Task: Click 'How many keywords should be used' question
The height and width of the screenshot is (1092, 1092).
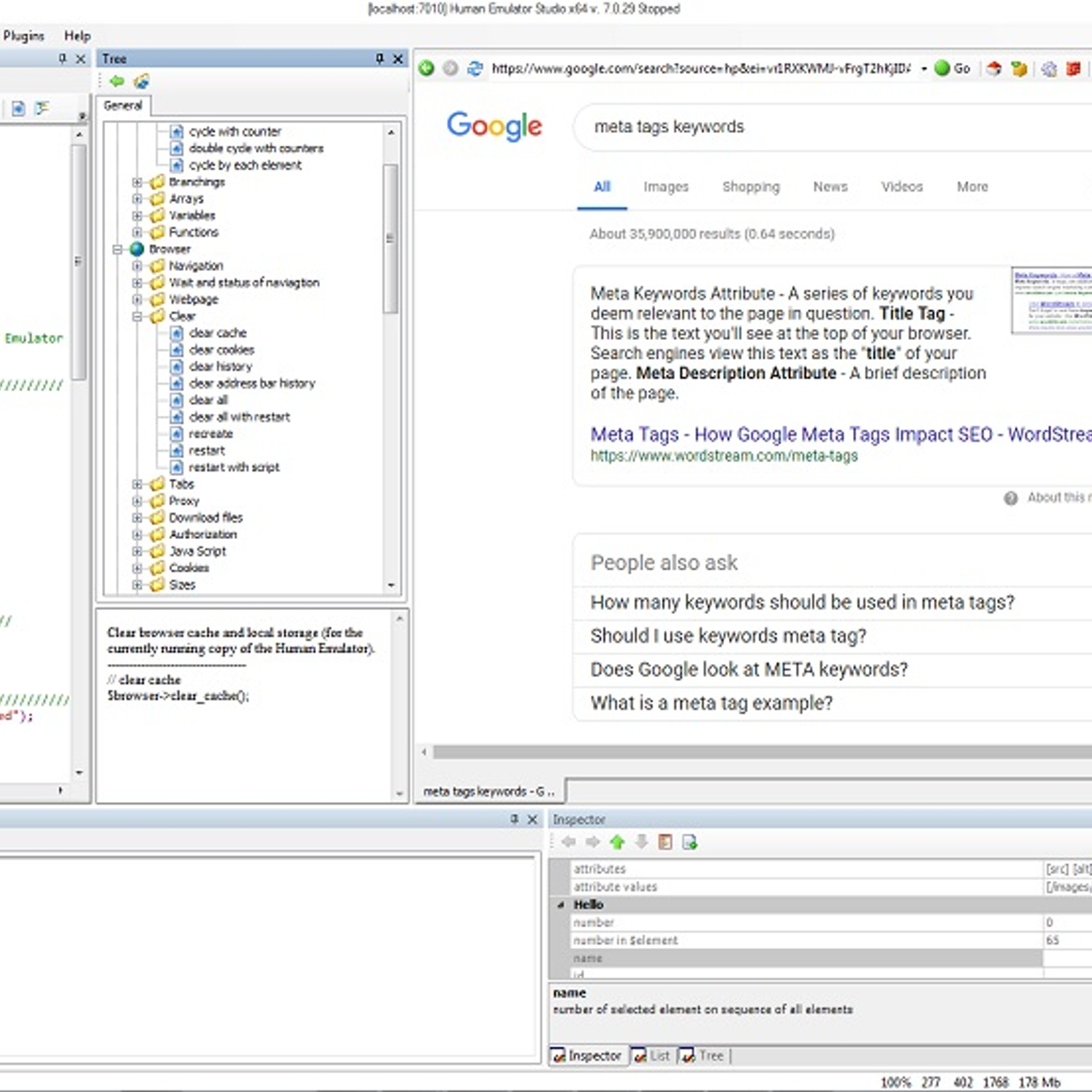Action: (x=802, y=602)
